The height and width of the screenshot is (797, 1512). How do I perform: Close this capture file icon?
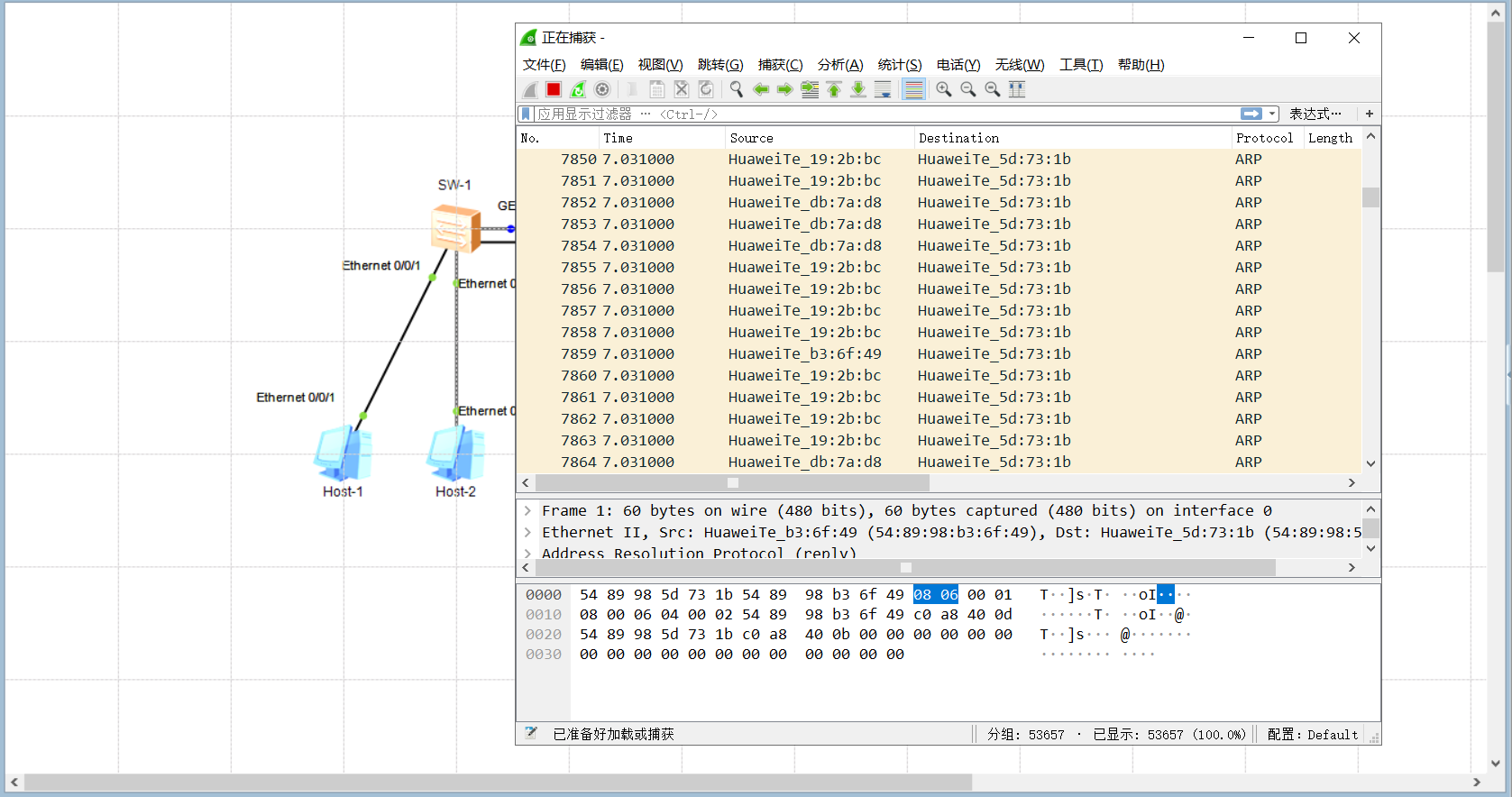[x=682, y=89]
